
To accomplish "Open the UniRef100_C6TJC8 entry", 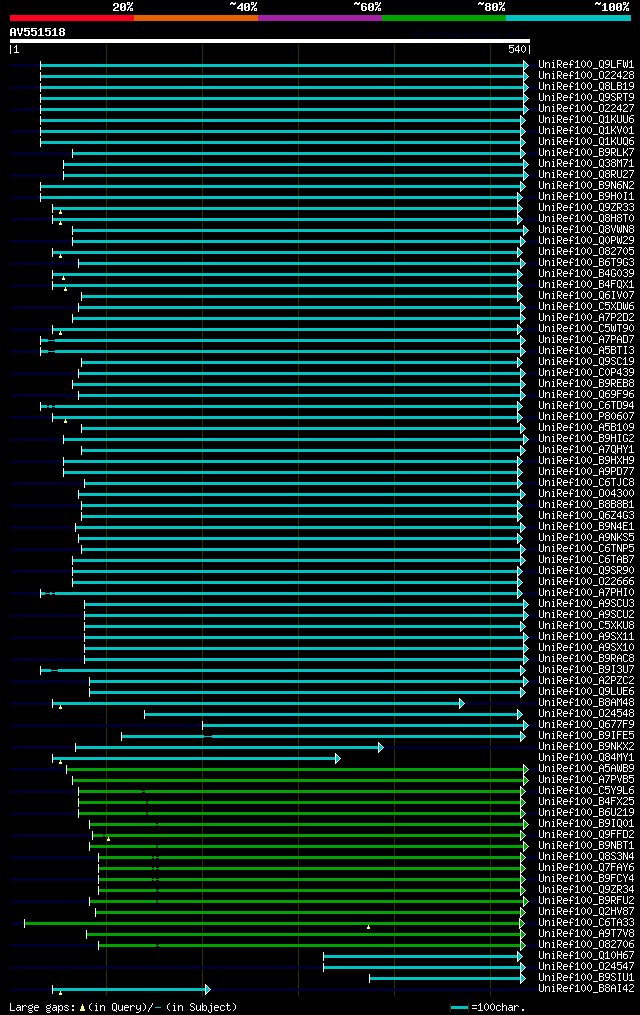I will pos(586,483).
